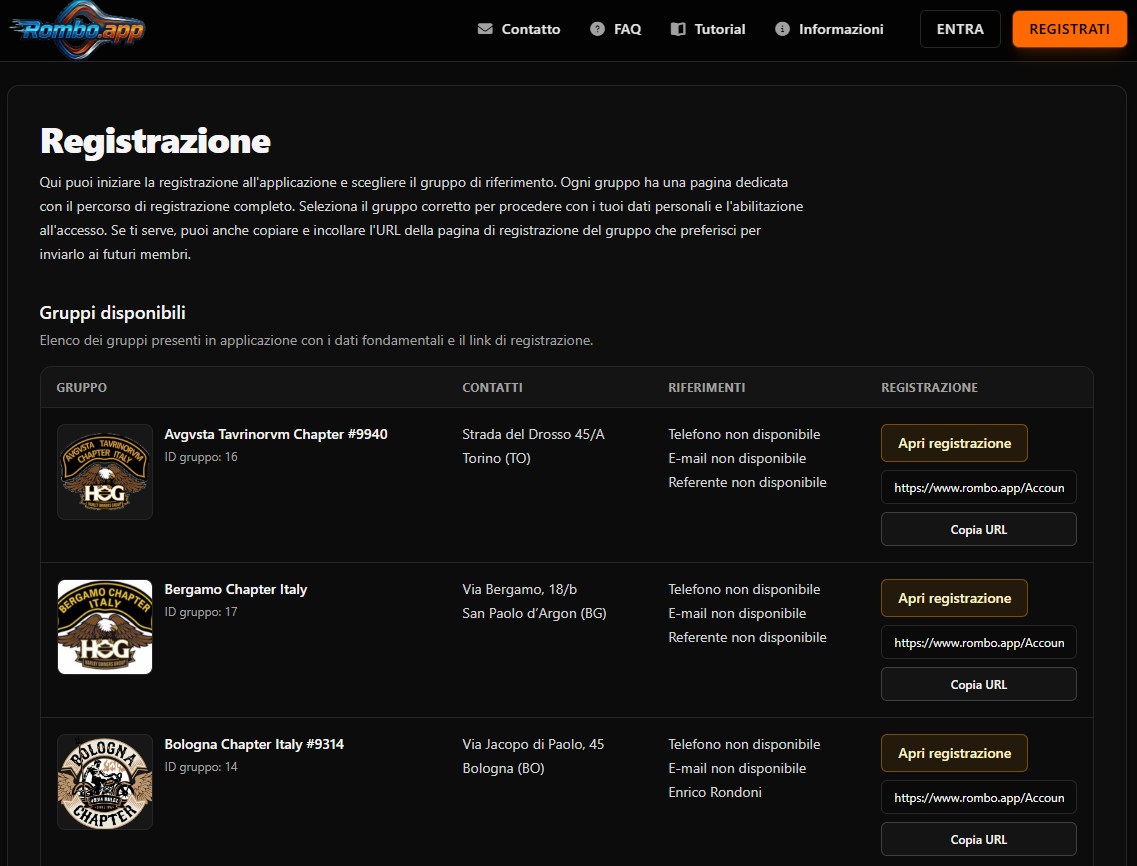
Task: Click the REGISTRAZIONE column header
Action: pos(930,388)
